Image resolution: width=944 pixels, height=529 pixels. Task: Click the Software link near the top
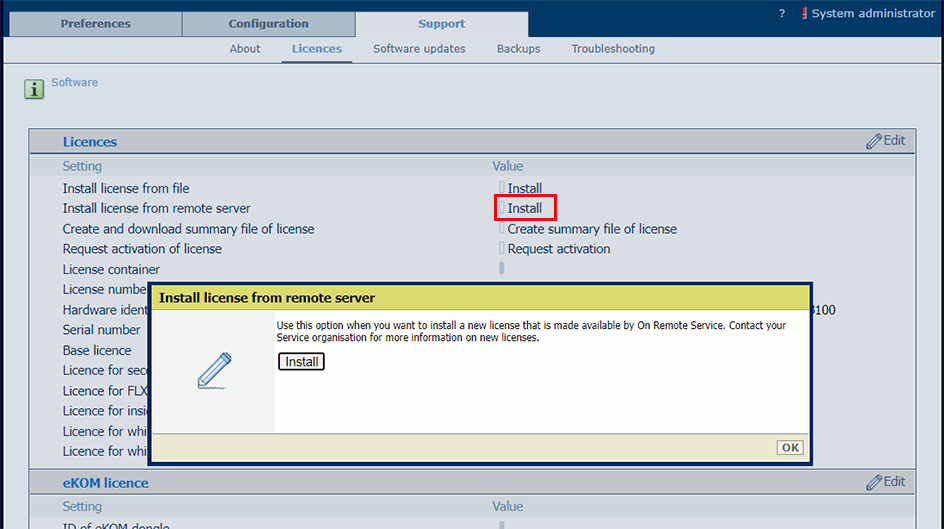(75, 82)
